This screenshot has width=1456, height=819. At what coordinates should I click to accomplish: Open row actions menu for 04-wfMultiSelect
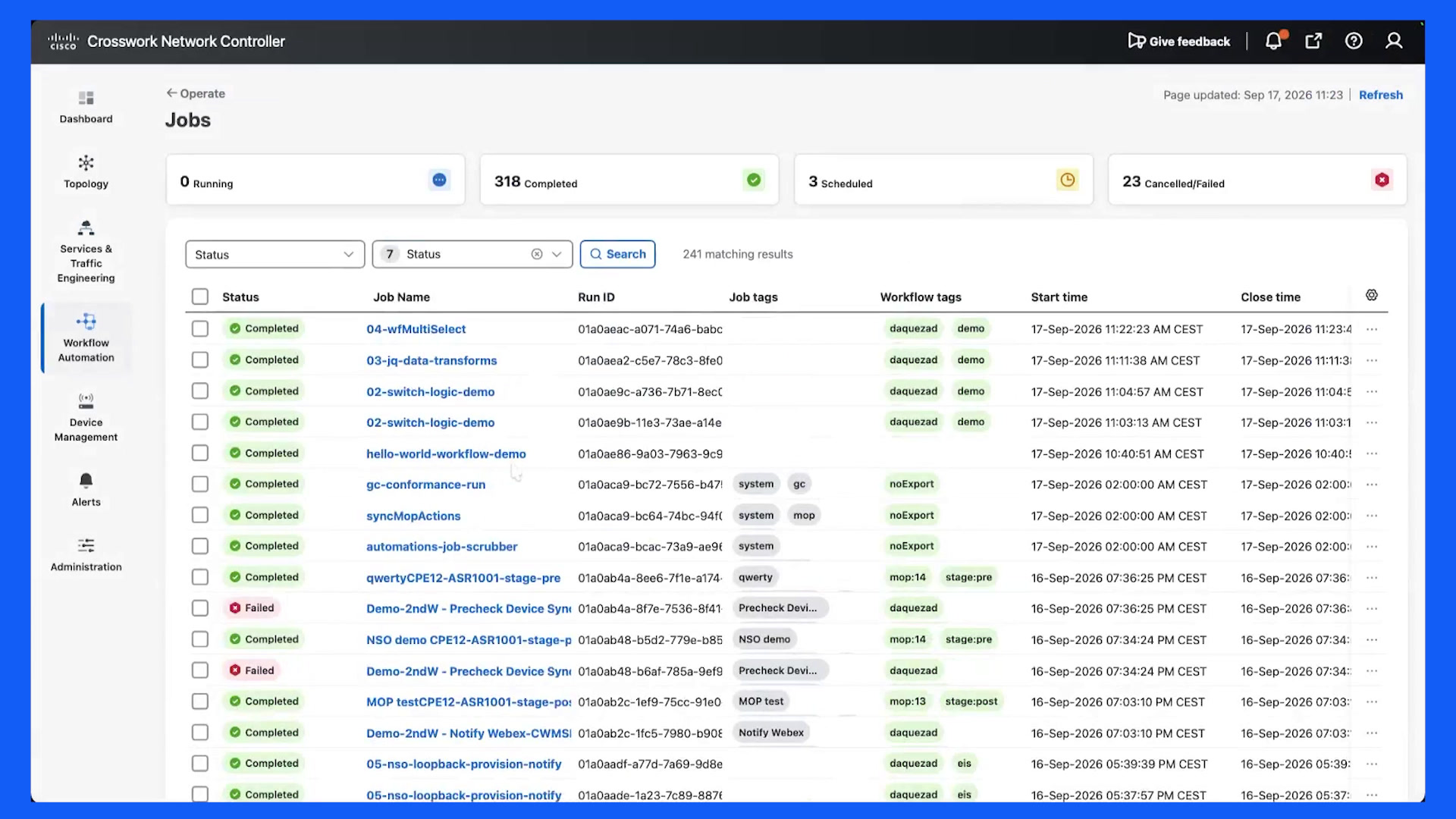[1372, 329]
